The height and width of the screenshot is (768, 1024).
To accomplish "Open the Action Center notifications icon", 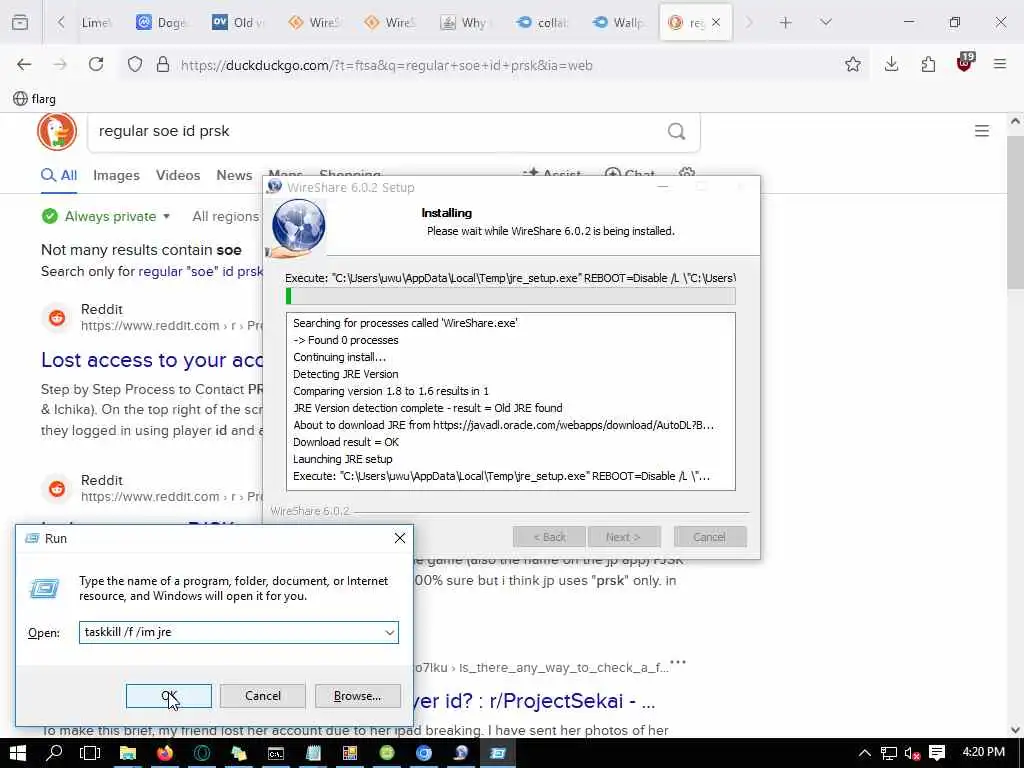I will (937, 753).
